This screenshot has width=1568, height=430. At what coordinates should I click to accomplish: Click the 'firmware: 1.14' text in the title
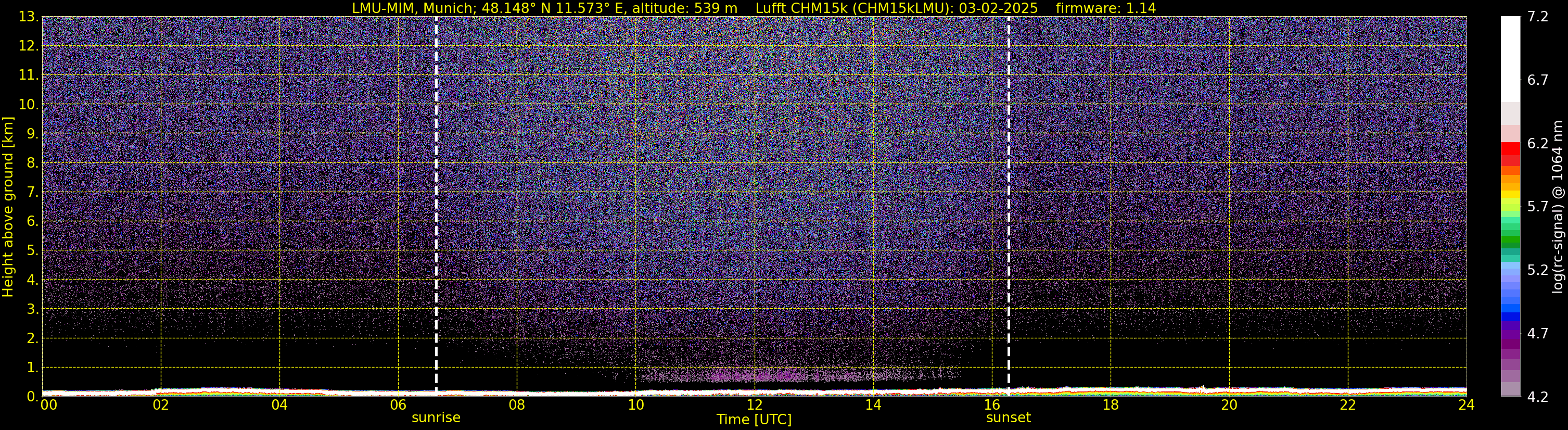tap(1105, 8)
